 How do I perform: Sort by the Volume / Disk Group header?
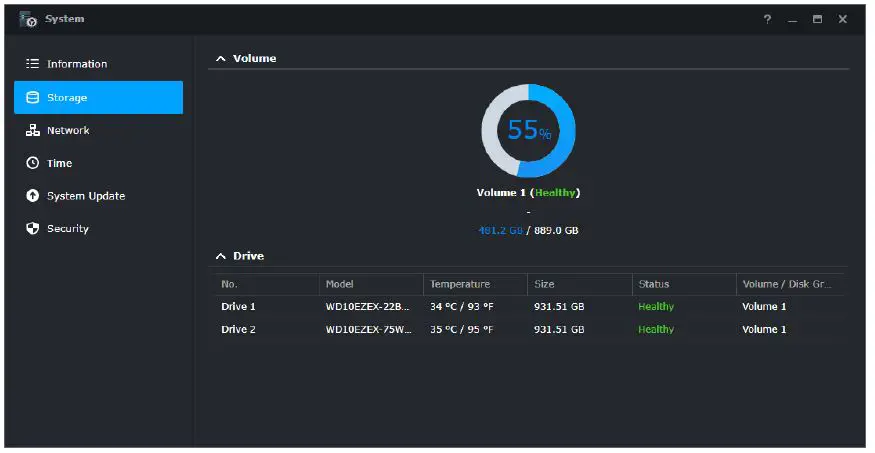point(787,284)
